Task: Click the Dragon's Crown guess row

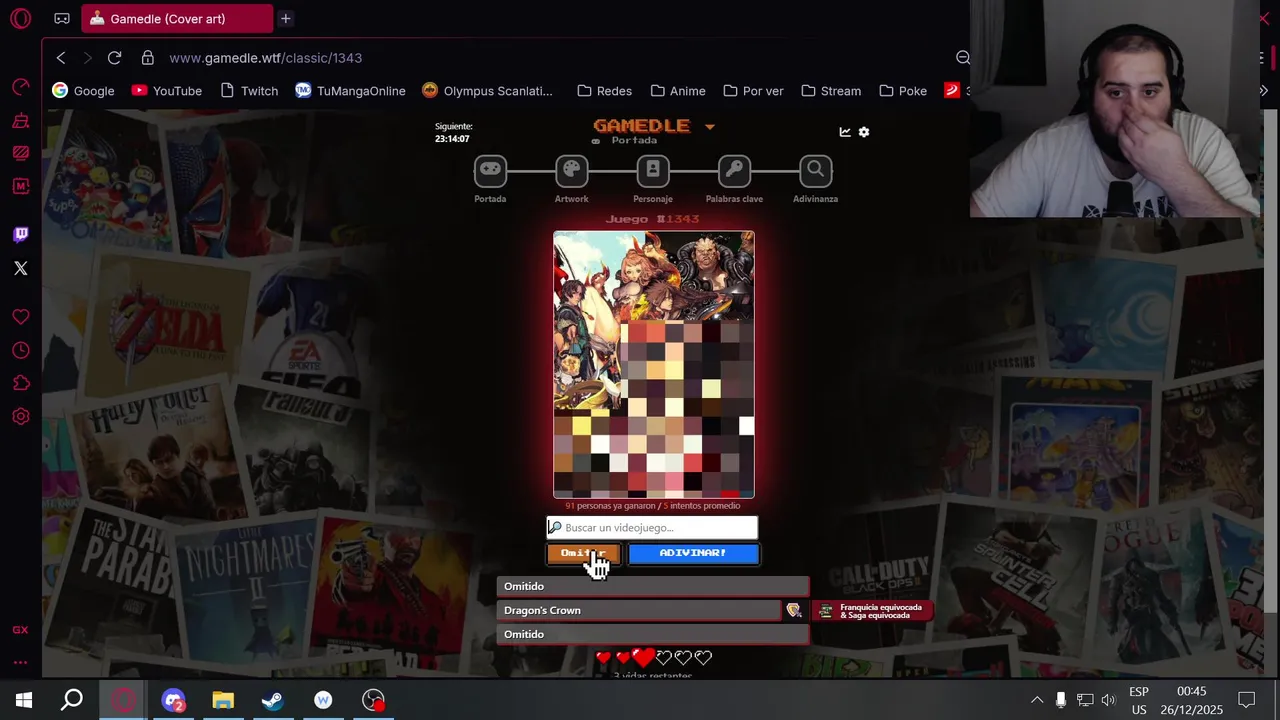Action: tap(638, 610)
